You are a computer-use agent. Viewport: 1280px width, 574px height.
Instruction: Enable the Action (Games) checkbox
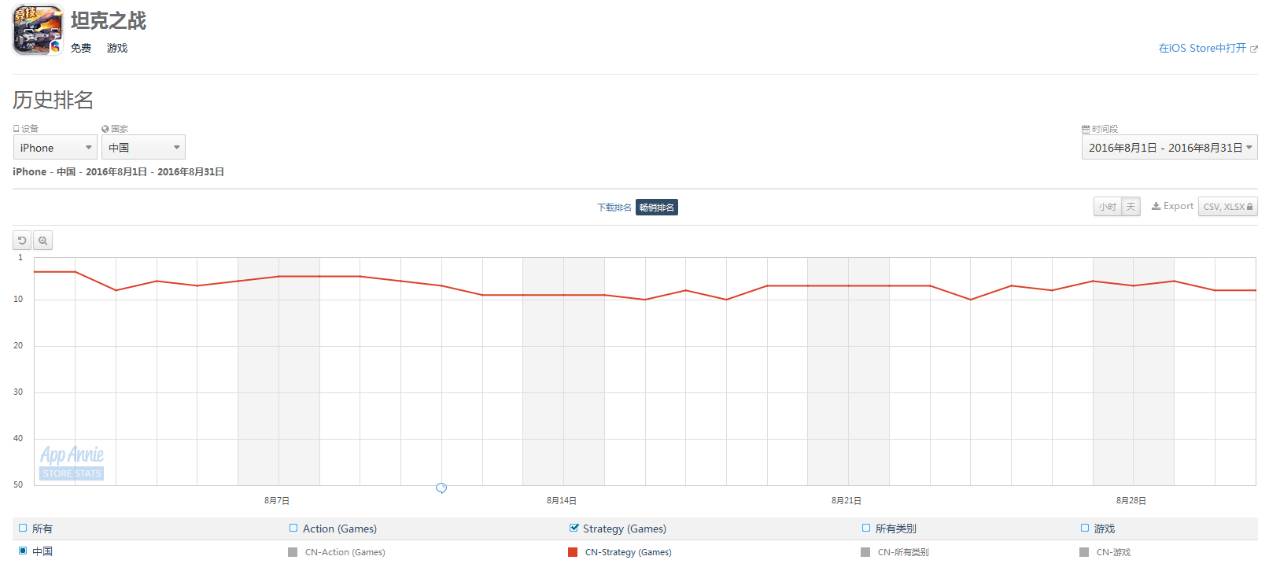pyautogui.click(x=293, y=528)
